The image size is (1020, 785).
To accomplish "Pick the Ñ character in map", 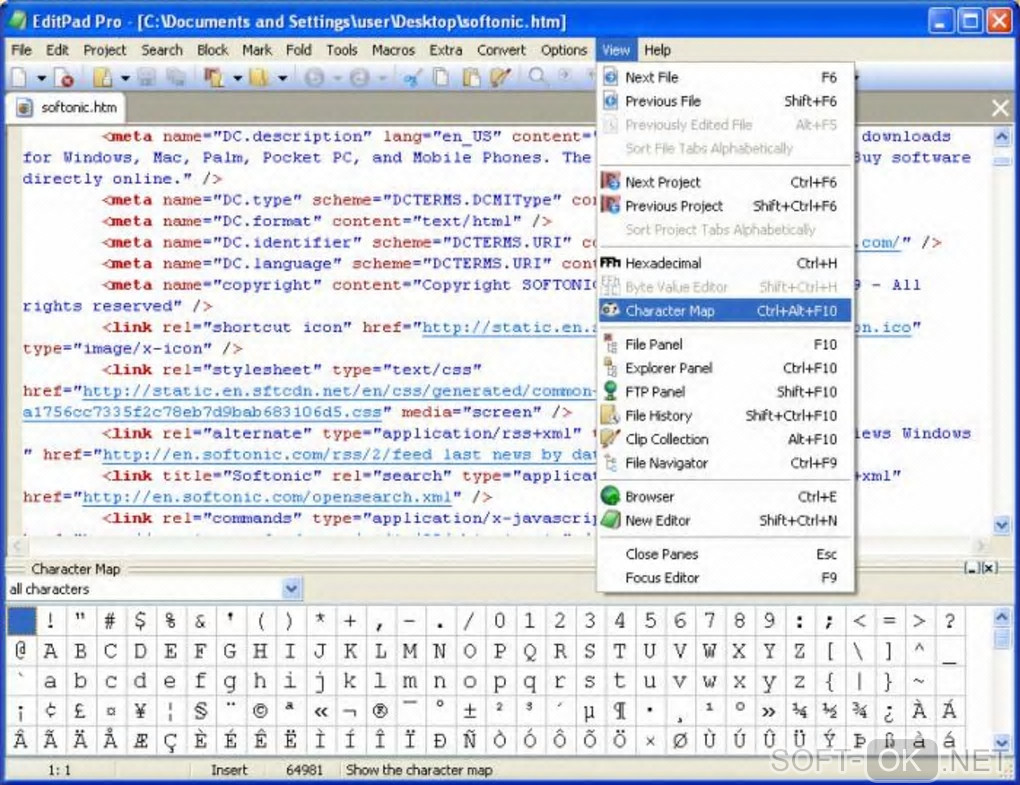I will [470, 740].
